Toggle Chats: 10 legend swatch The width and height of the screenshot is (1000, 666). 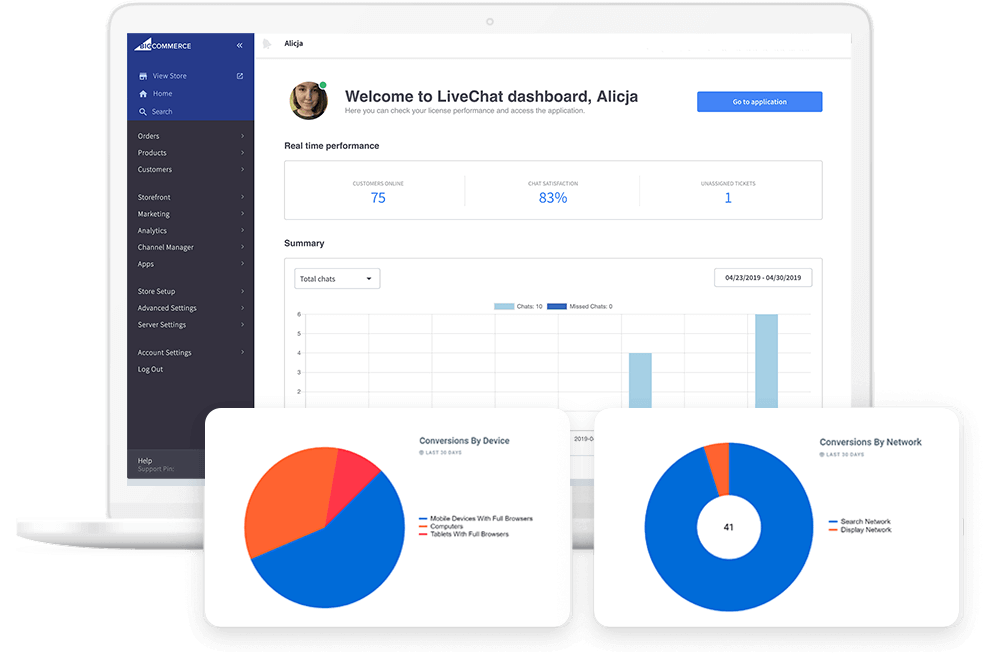(504, 306)
